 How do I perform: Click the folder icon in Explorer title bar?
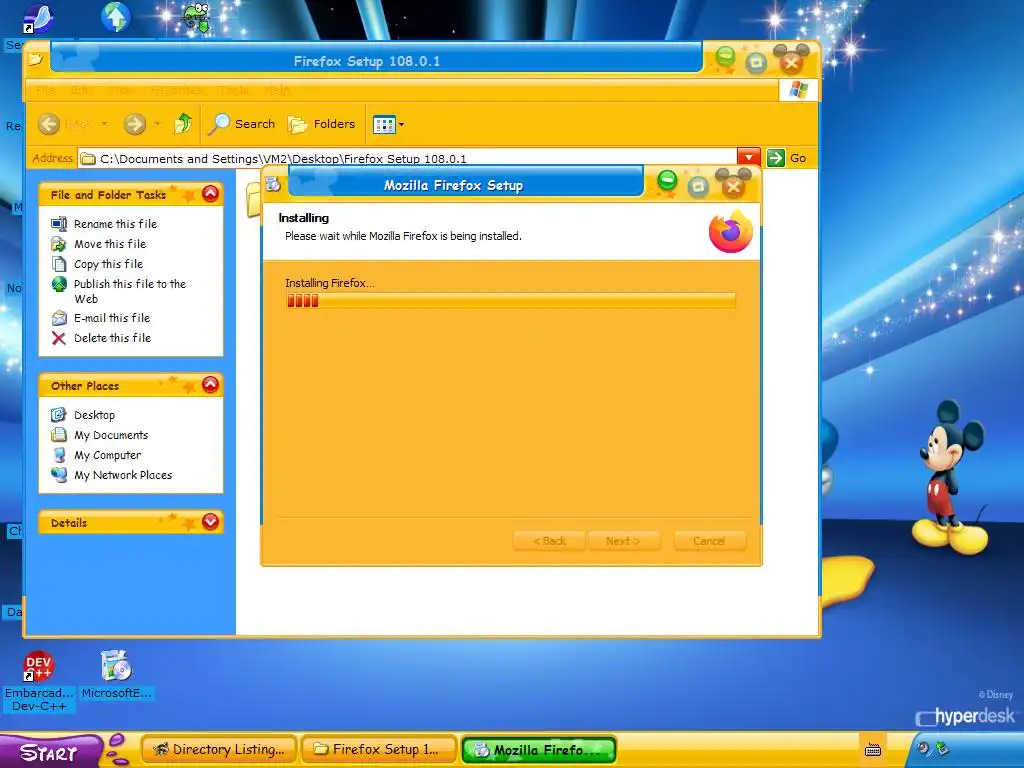point(35,59)
